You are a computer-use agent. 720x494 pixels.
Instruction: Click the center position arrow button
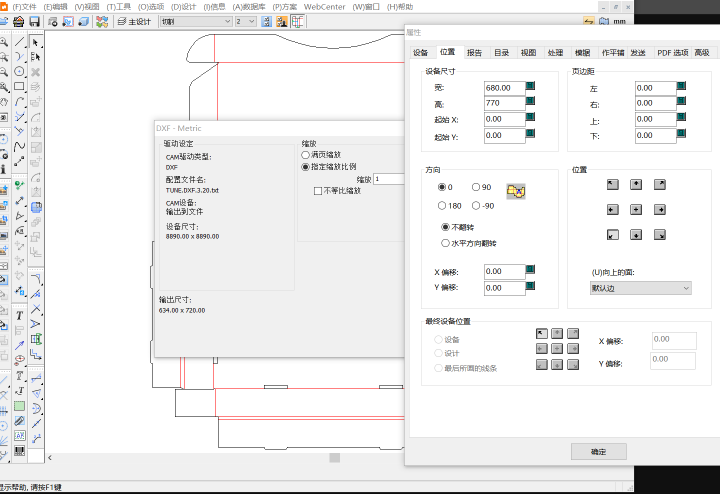point(635,209)
